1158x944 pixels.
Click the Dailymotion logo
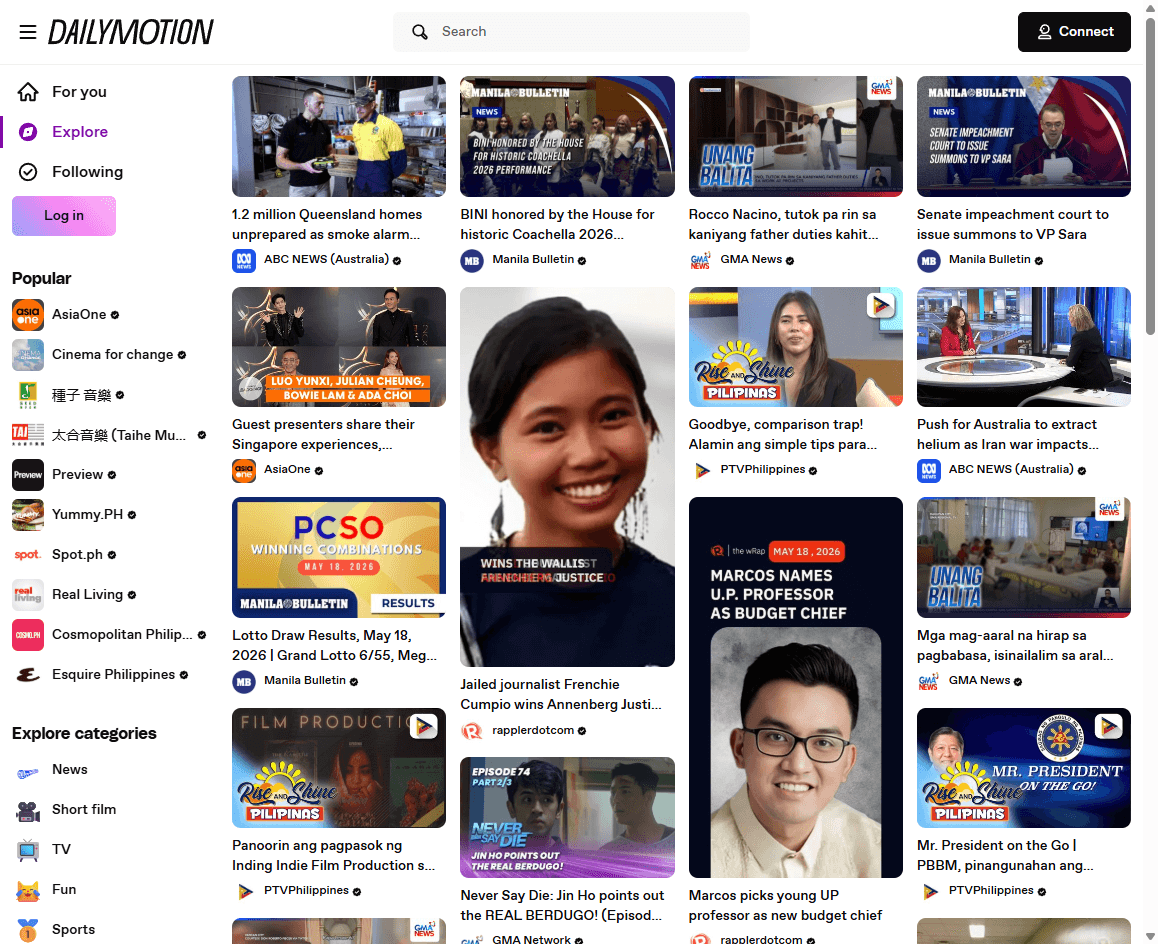[131, 32]
